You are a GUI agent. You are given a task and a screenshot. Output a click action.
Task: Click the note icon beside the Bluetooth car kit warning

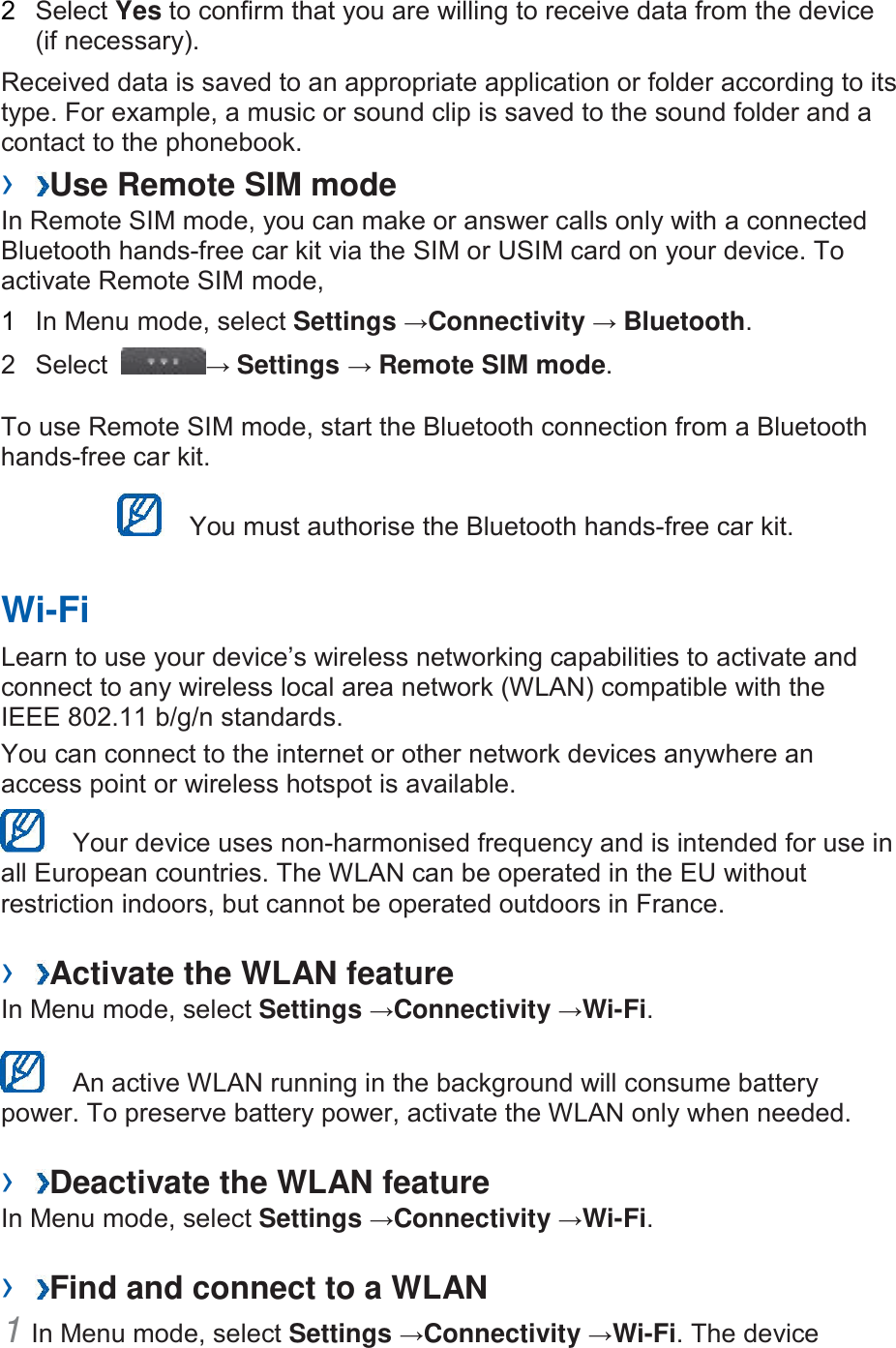139,515
